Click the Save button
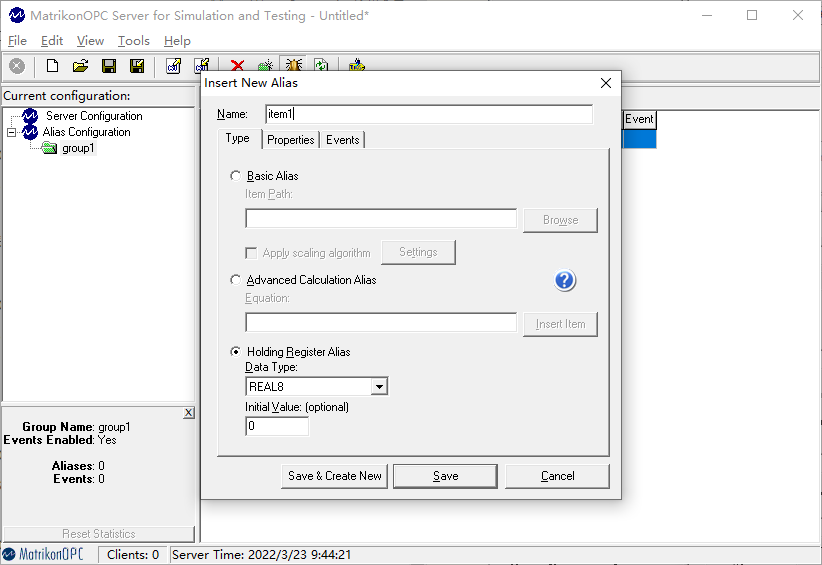Image resolution: width=822 pixels, height=565 pixels. tap(446, 476)
